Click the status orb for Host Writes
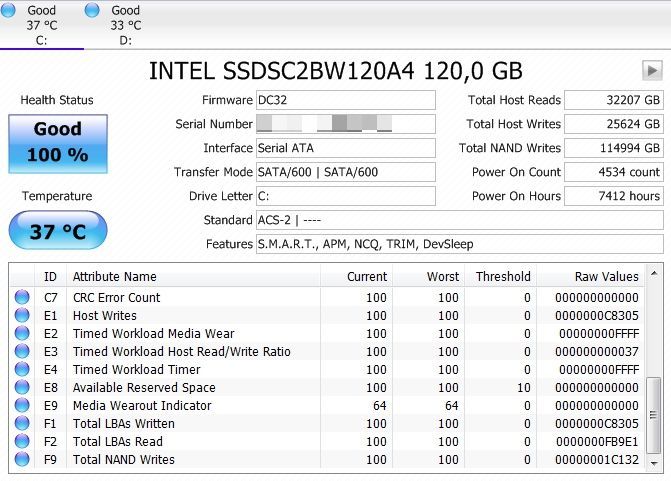Image resolution: width=671 pixels, height=481 pixels. [22, 316]
